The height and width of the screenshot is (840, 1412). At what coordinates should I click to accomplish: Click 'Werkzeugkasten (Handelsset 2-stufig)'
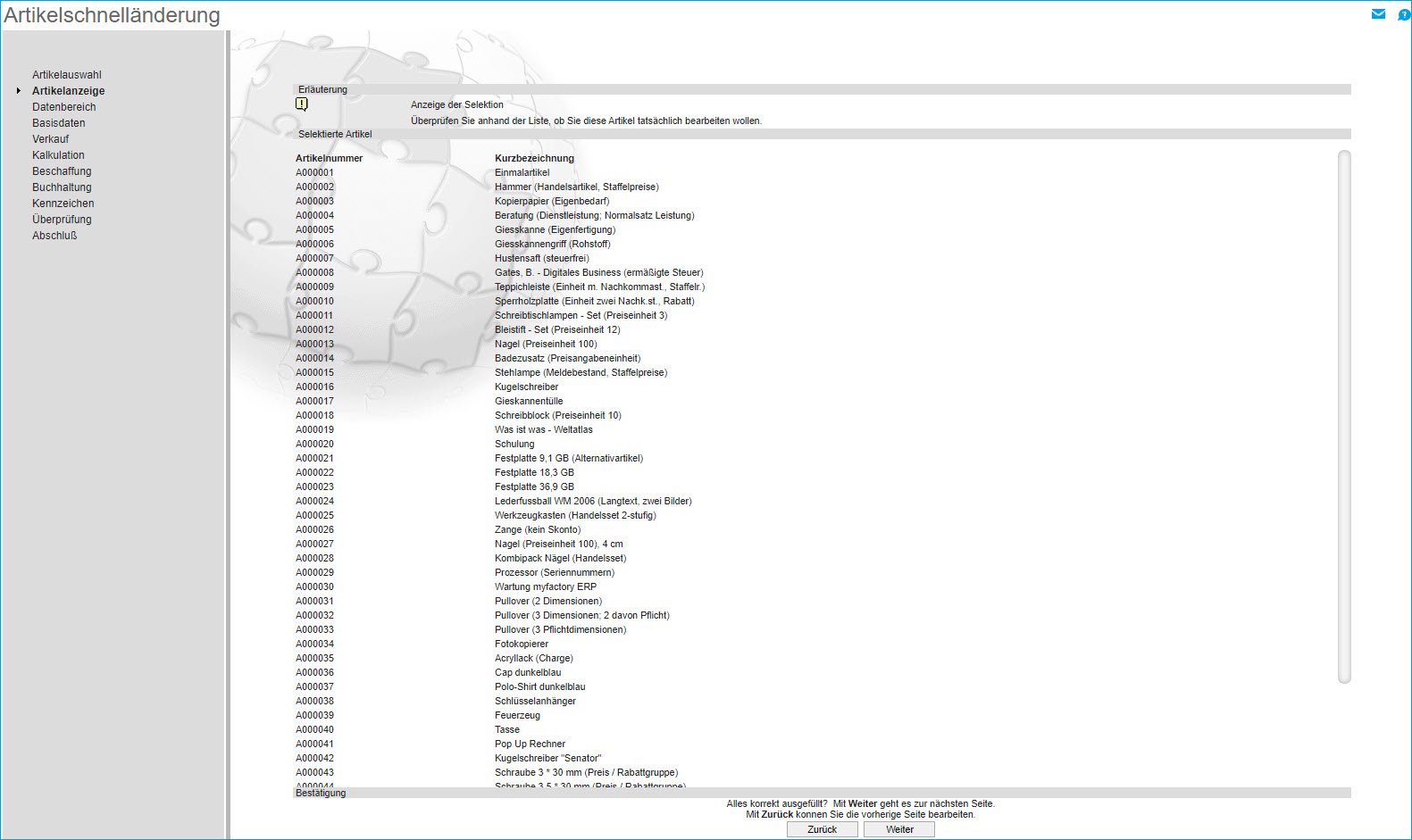pos(575,515)
